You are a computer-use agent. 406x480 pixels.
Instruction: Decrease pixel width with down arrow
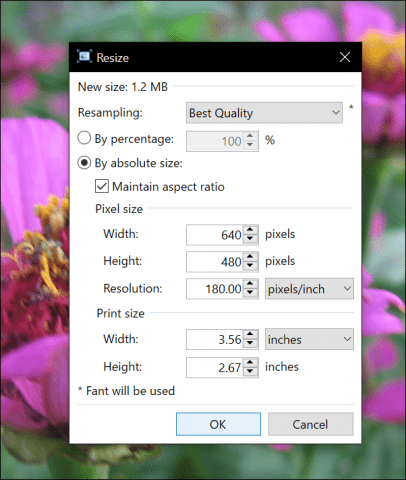coord(250,239)
